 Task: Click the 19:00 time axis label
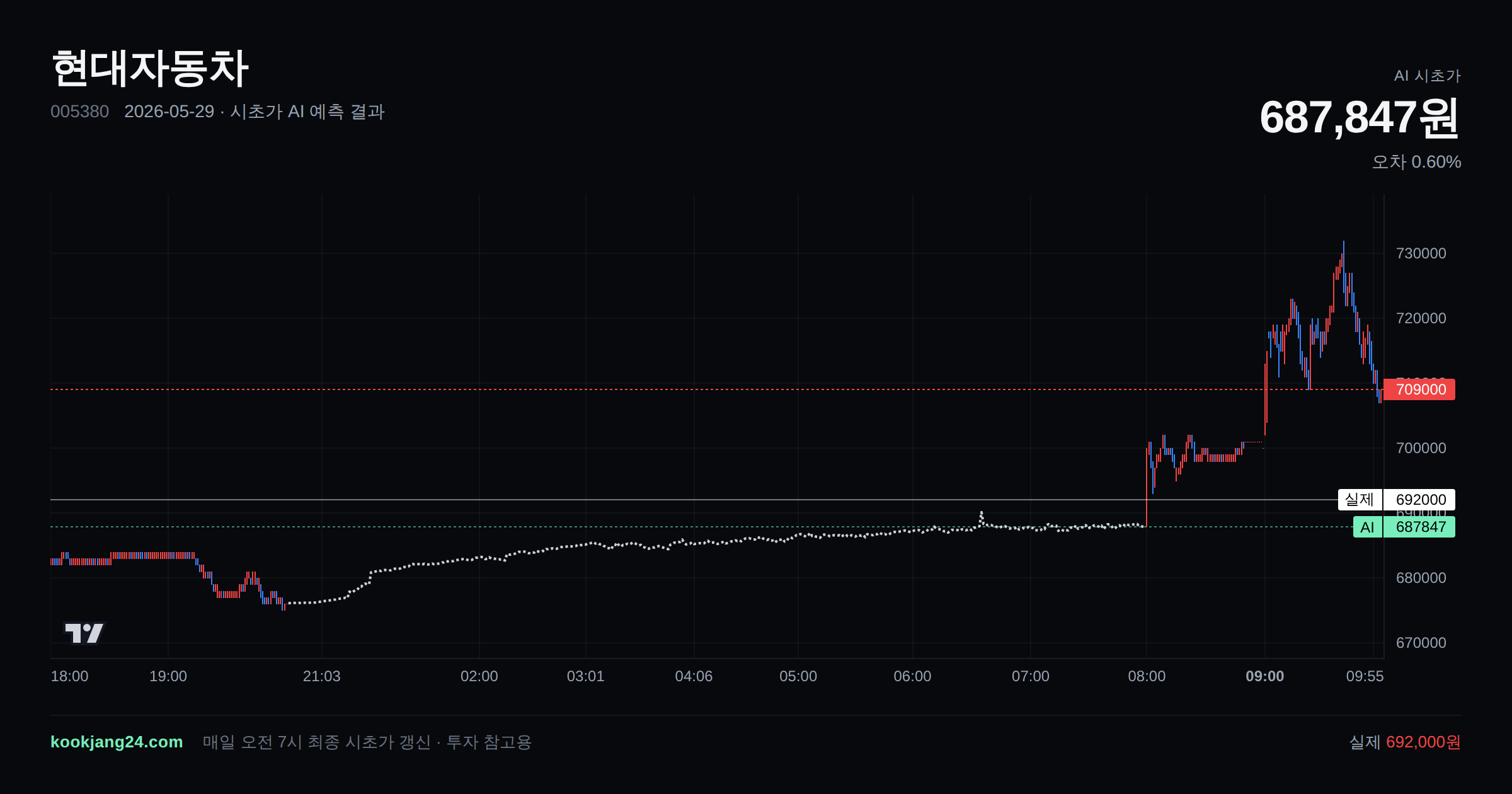[x=168, y=676]
